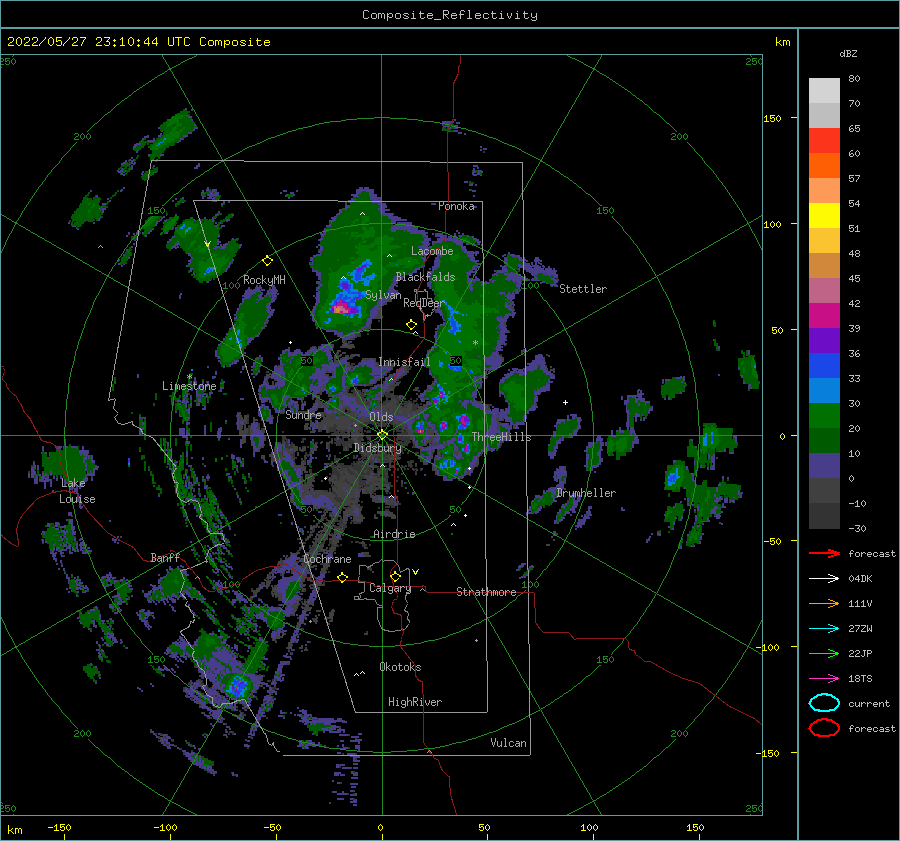Click the radar center diamond between Olds and Didsbury
This screenshot has width=900, height=841.
[382, 435]
